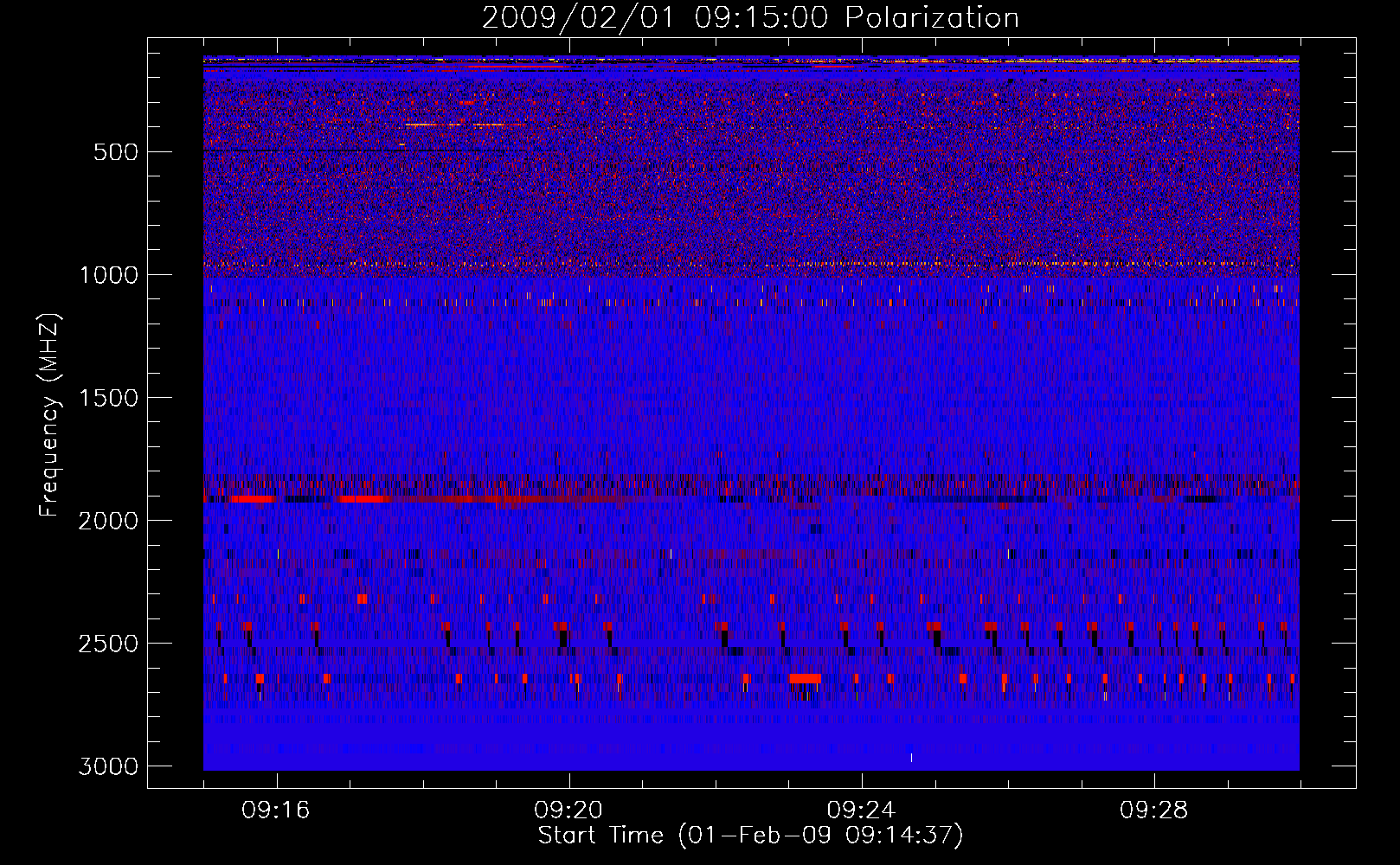Click the 09:16 time tick label
The image size is (1400, 865).
coord(276,811)
